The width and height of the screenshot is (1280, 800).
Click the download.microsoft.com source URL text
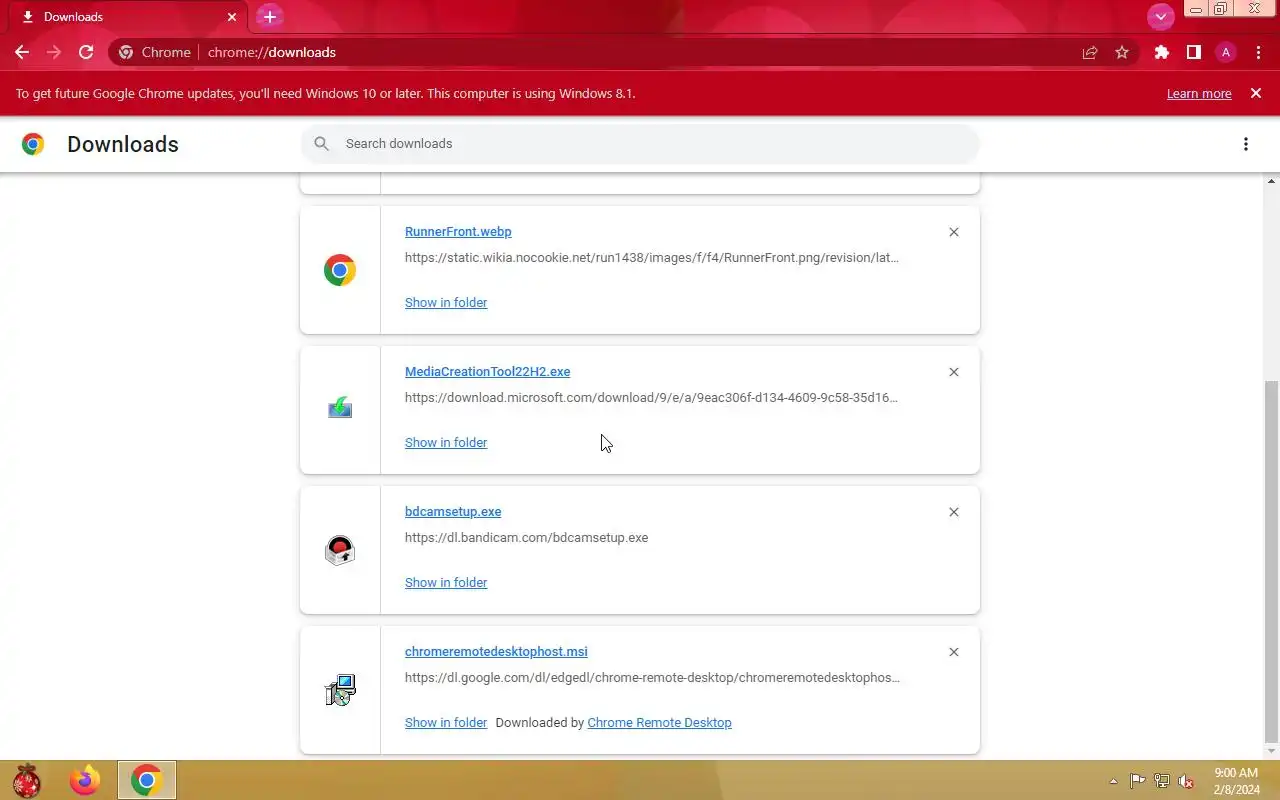click(651, 397)
